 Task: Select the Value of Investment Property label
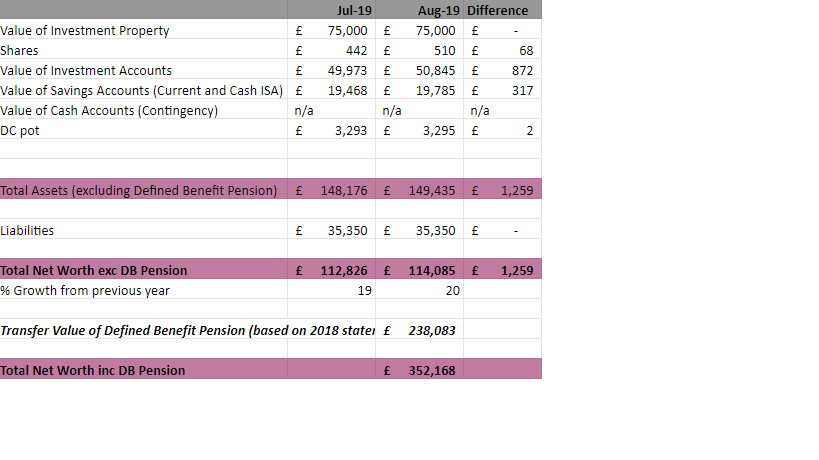click(x=85, y=30)
